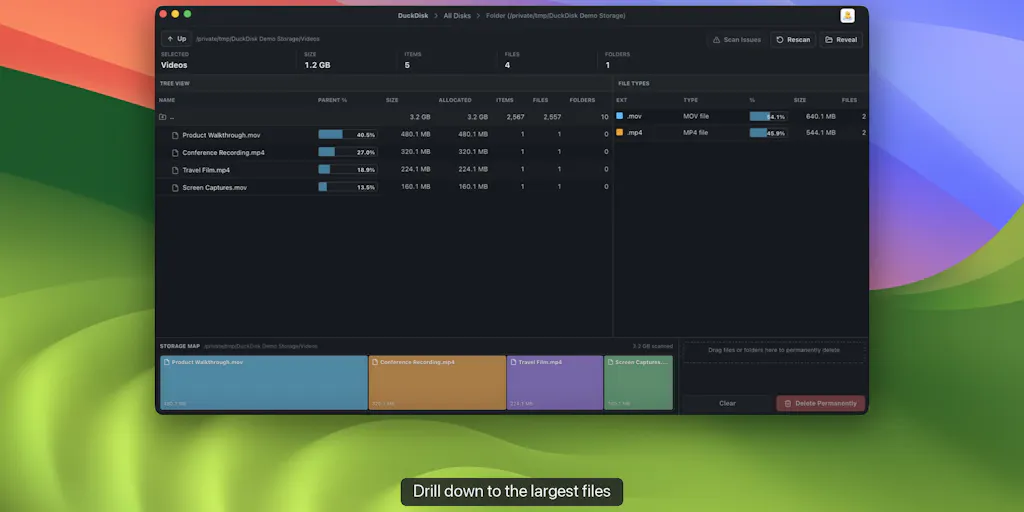Sort tree view by Allocated column header
The width and height of the screenshot is (1024, 512).
tap(455, 101)
